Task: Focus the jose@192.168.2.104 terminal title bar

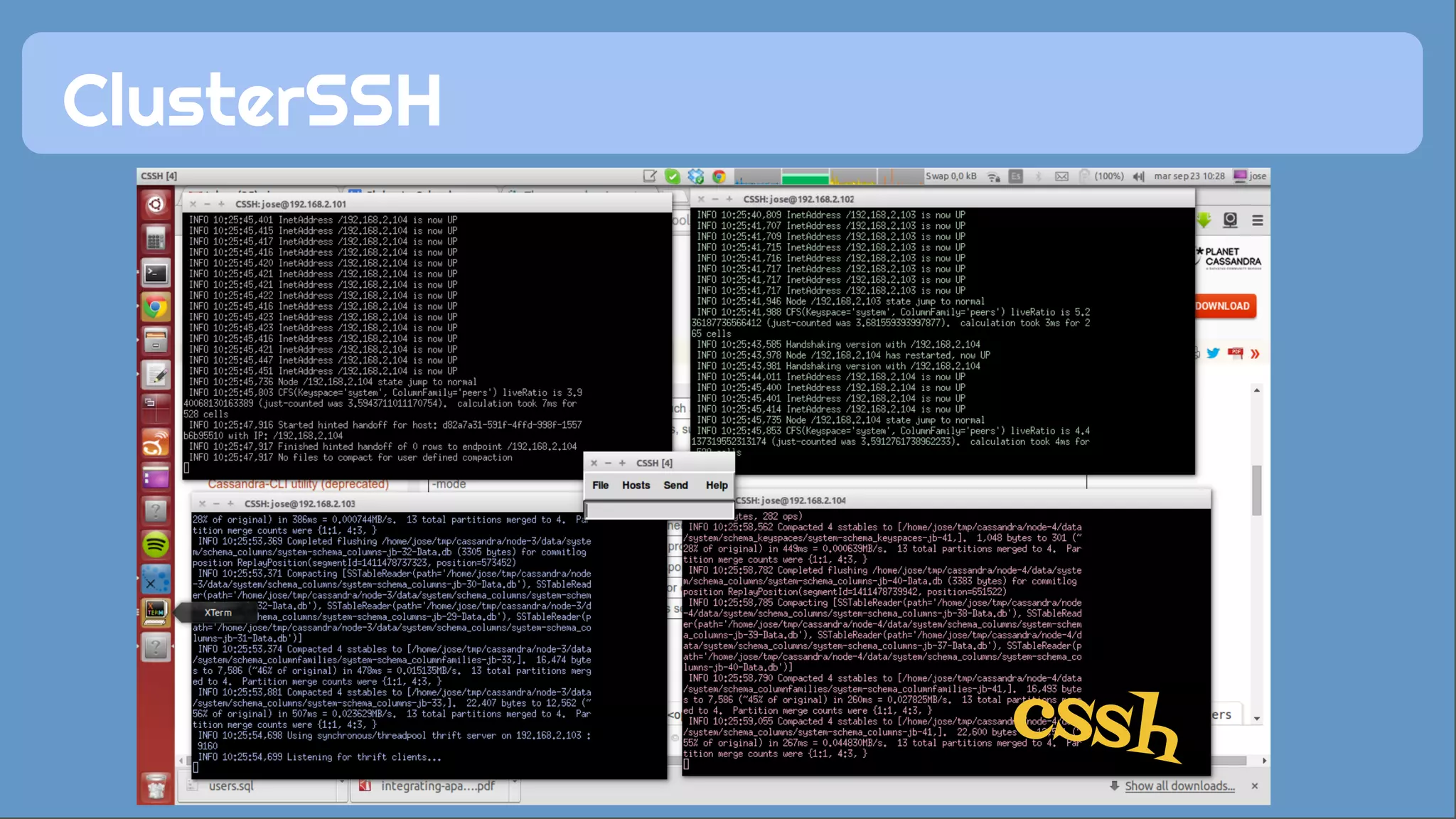Action: [x=973, y=500]
